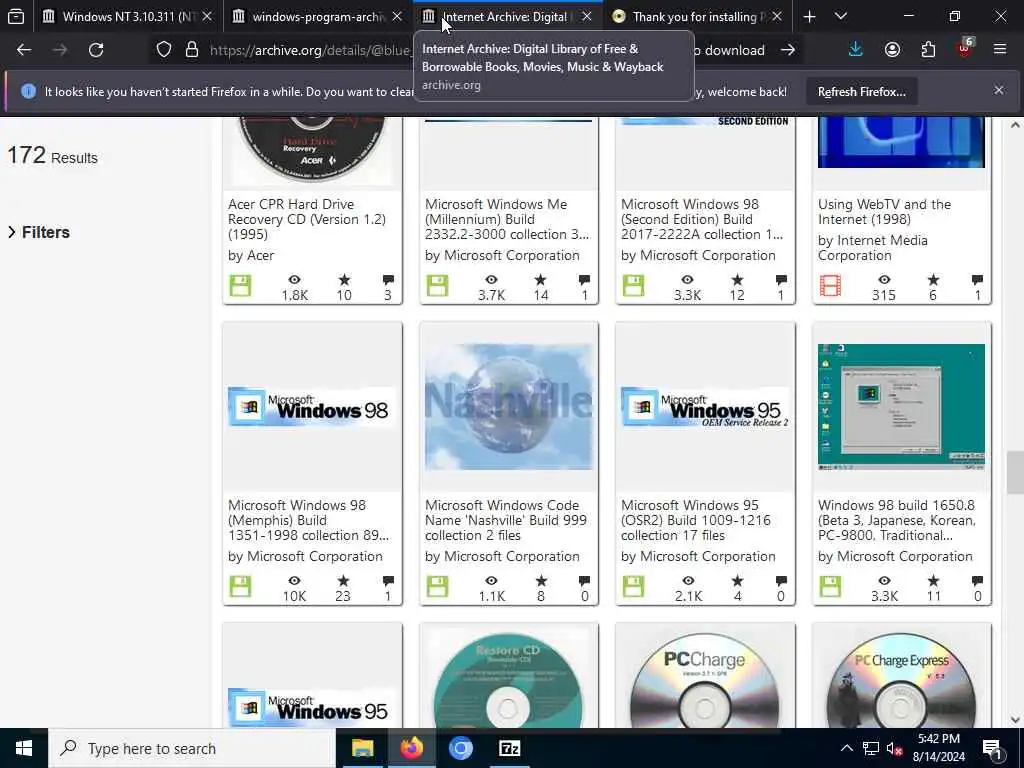Click movie film icon on WebTV card
This screenshot has height=768, width=1024.
pyautogui.click(x=830, y=285)
